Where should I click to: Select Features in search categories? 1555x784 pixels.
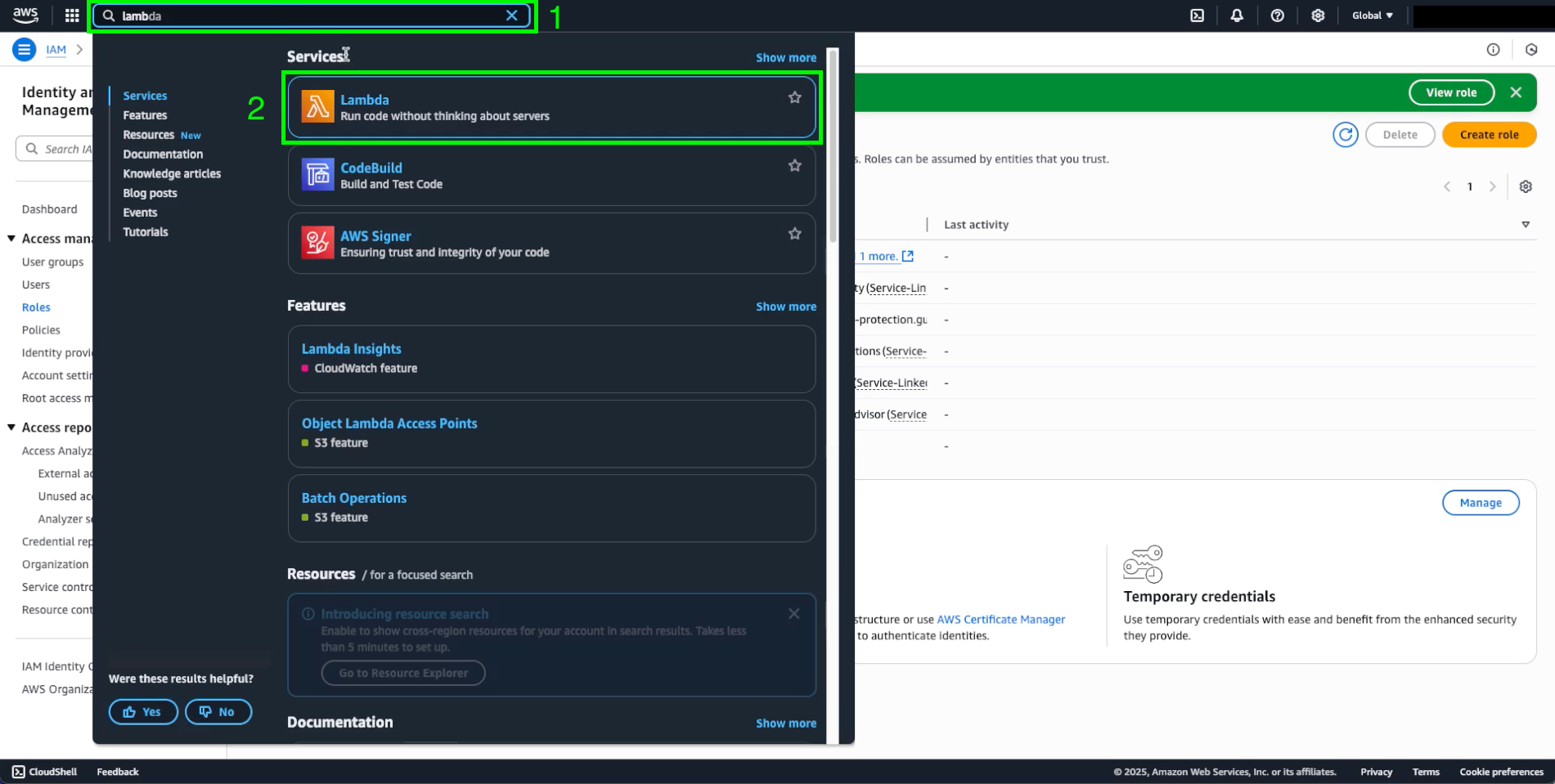click(x=145, y=115)
